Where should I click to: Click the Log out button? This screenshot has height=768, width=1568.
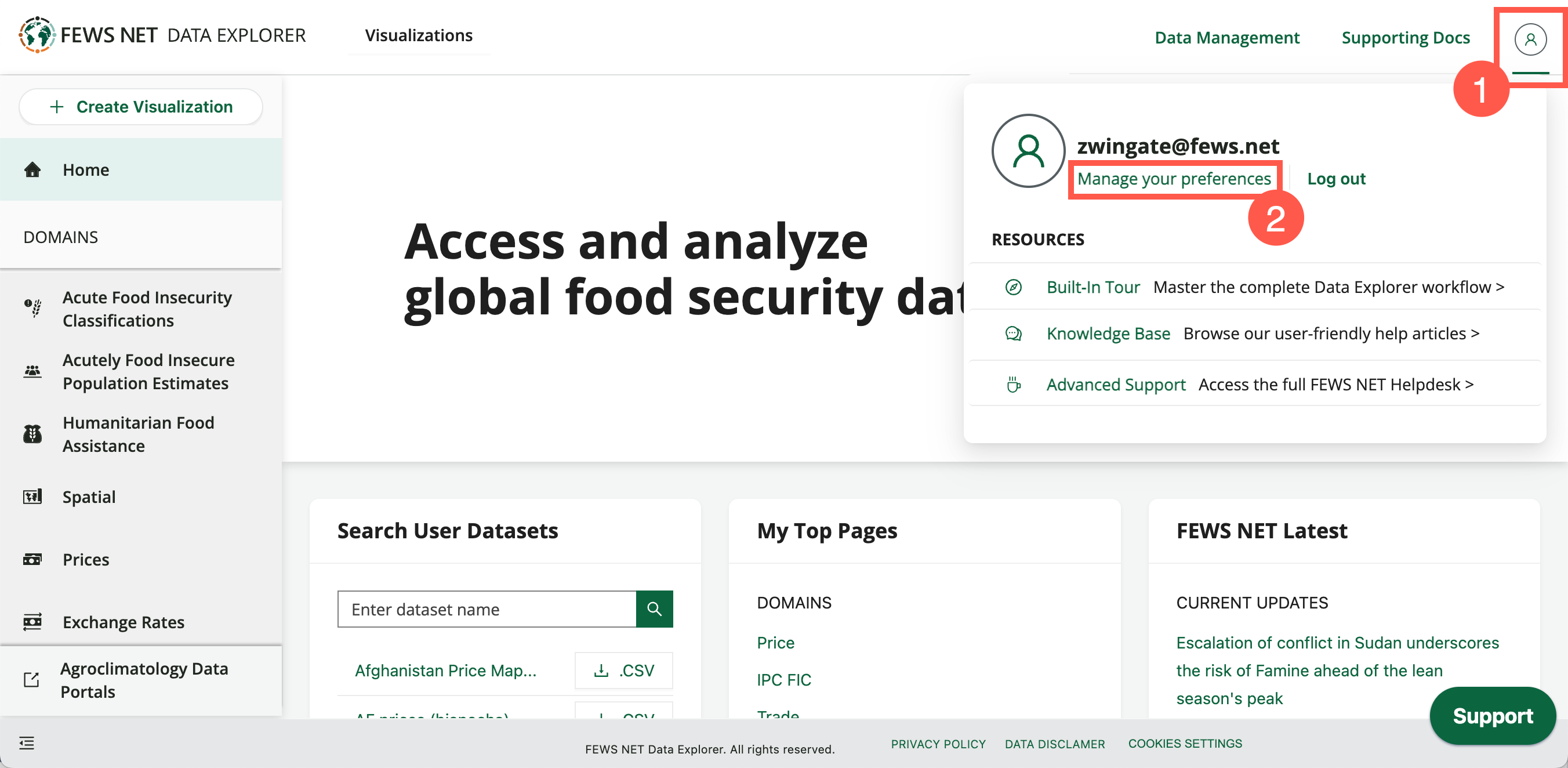[1339, 178]
